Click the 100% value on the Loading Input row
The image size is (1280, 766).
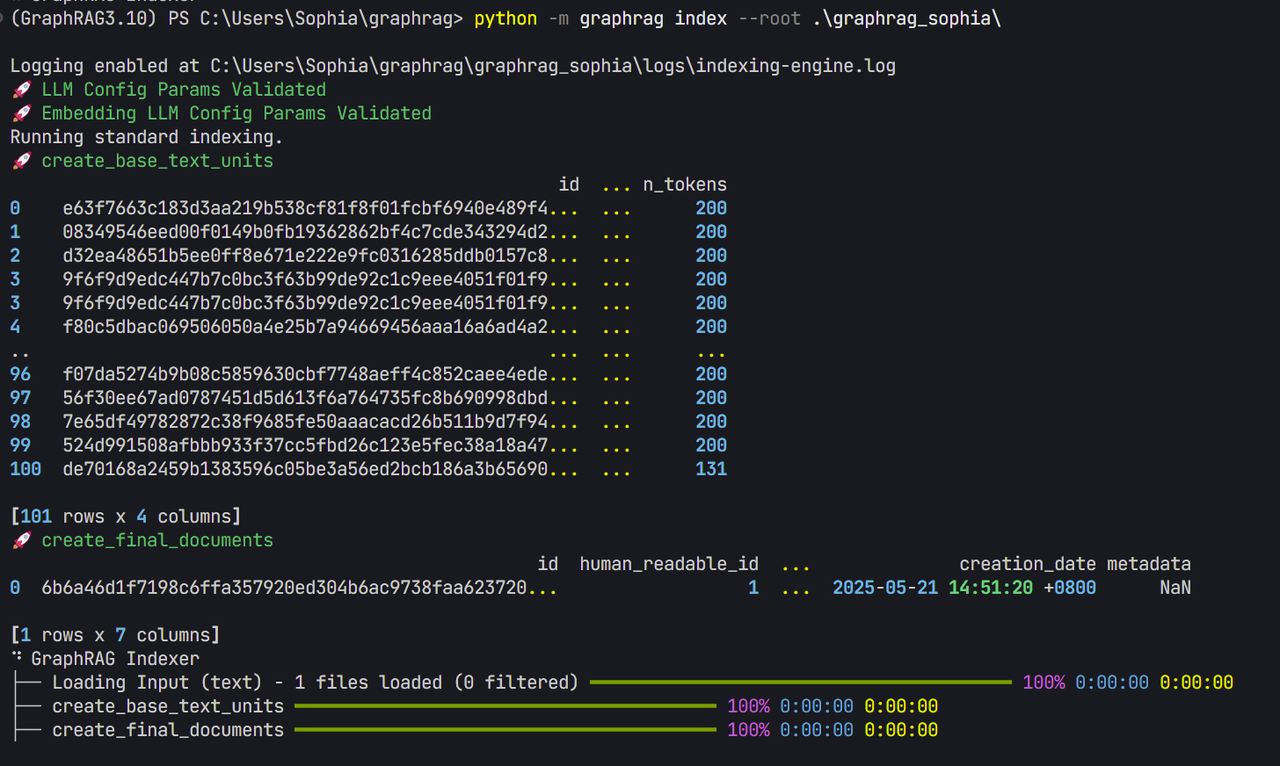coord(1044,683)
